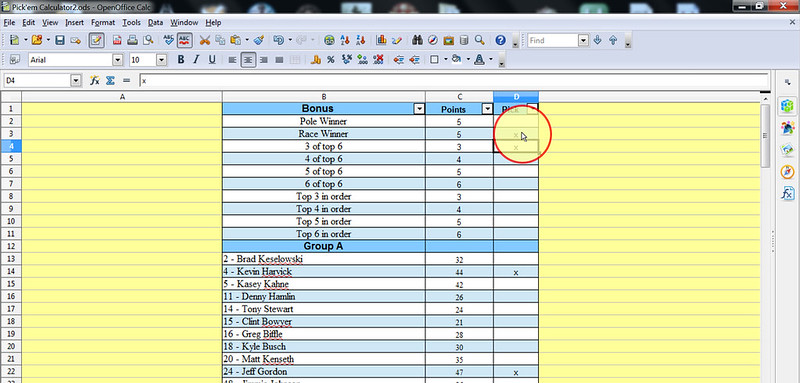Click the Hyperlink globe icon
The image size is (800, 383).
tap(330, 40)
